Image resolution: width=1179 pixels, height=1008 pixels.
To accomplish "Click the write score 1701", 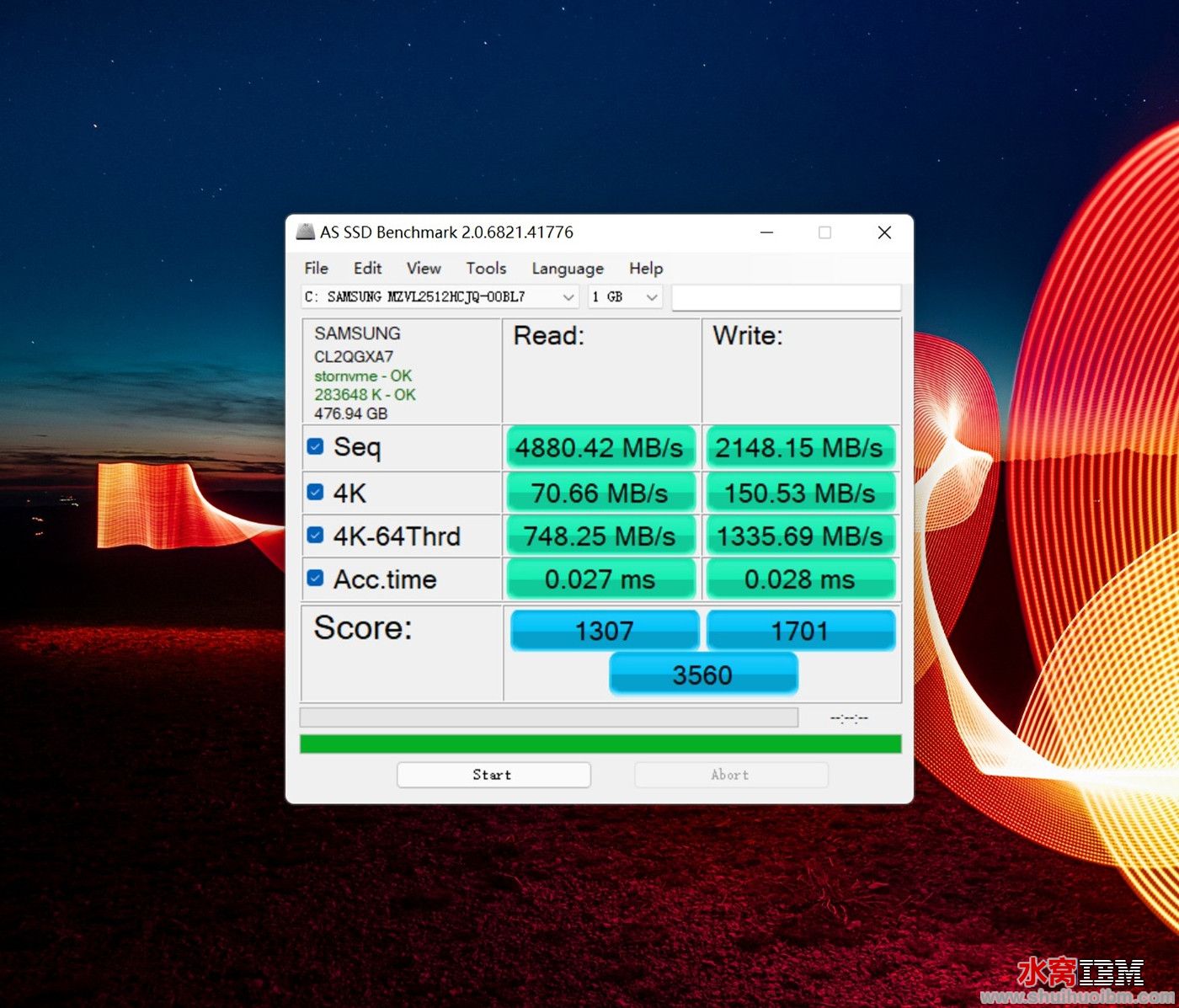I will pyautogui.click(x=800, y=631).
